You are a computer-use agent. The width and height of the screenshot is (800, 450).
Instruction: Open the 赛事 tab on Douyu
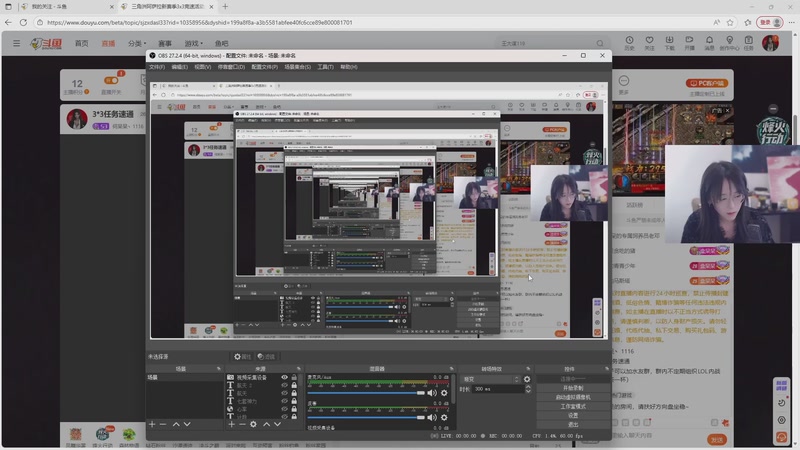tap(165, 43)
